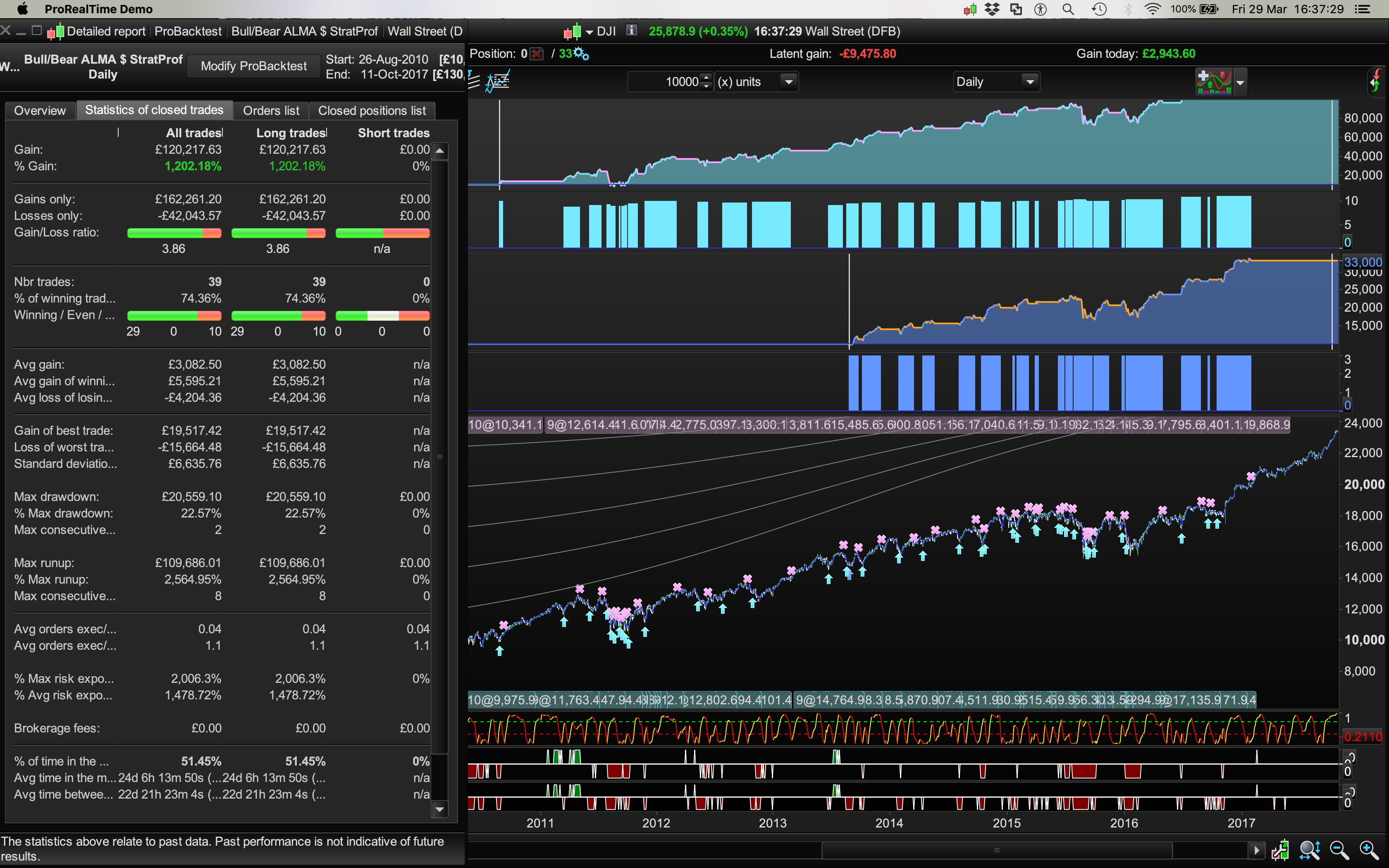This screenshot has width=1389, height=868.
Task: Select the Orders list tab
Action: coord(270,110)
